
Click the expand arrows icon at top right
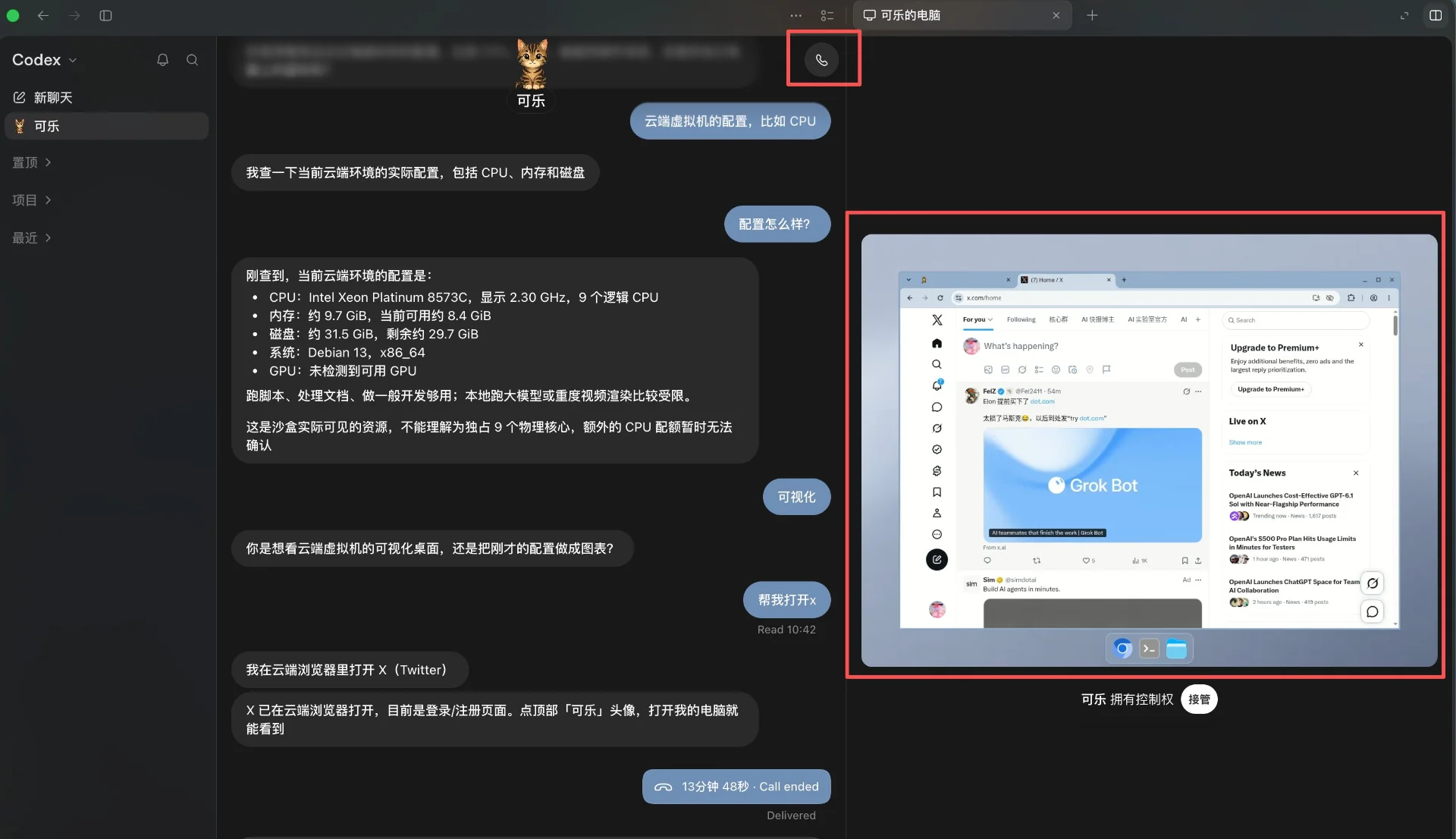tap(1404, 15)
